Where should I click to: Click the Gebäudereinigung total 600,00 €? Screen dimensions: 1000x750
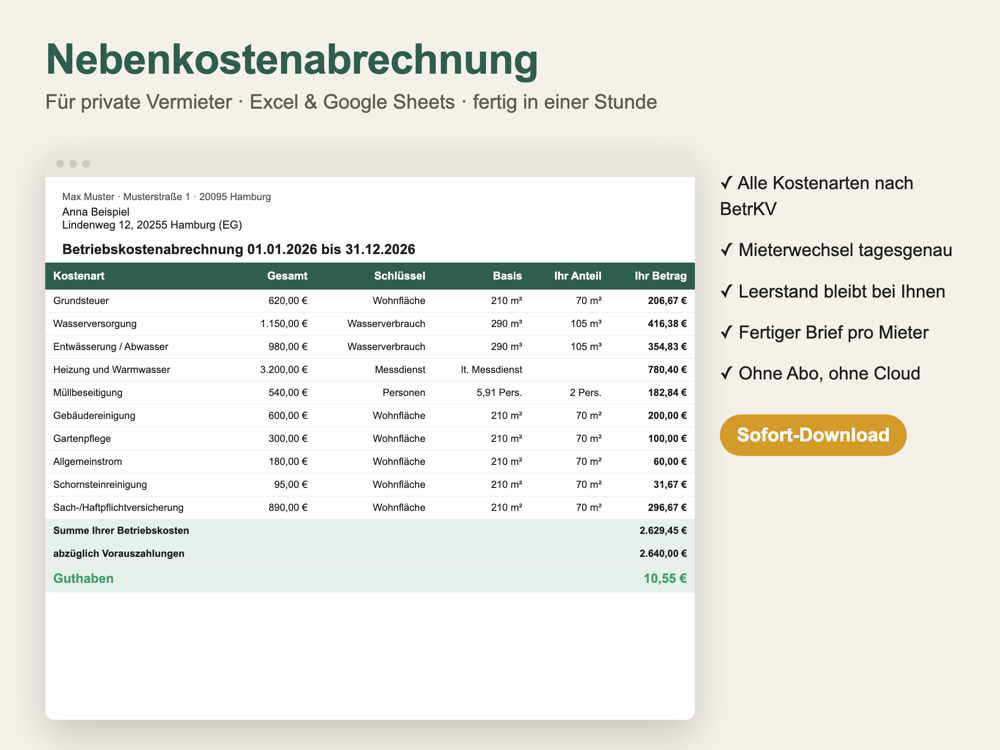point(288,415)
